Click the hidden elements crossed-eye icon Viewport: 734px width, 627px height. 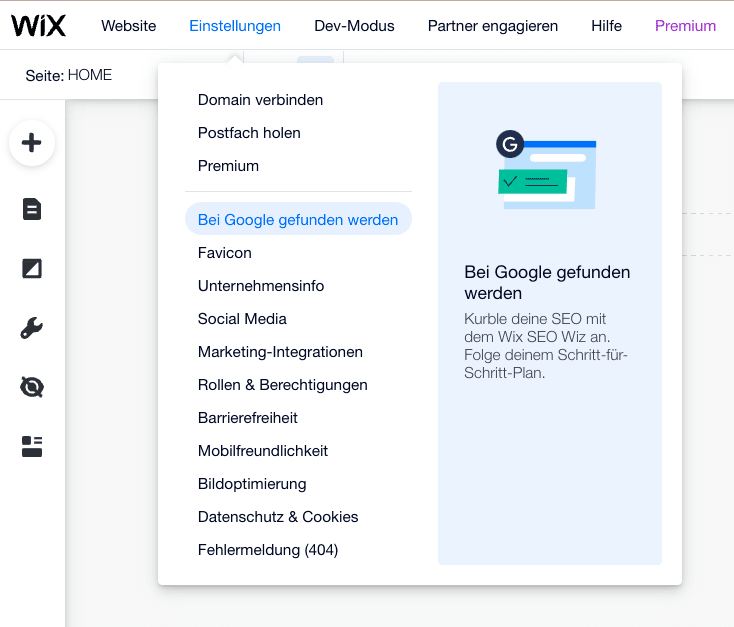click(32, 387)
